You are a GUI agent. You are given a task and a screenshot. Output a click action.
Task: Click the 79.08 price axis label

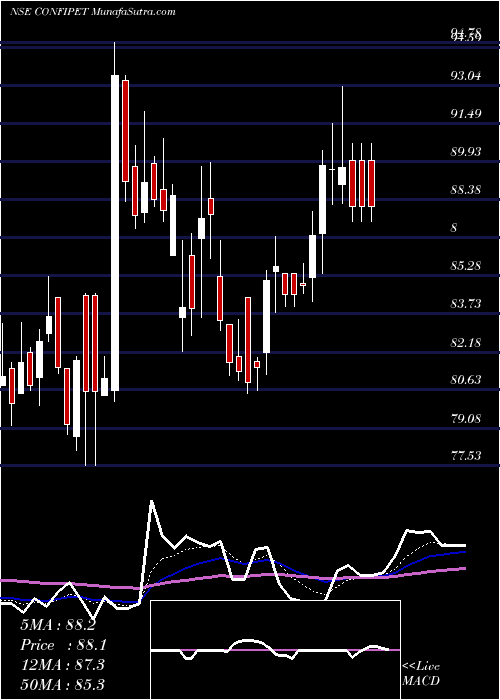466,419
